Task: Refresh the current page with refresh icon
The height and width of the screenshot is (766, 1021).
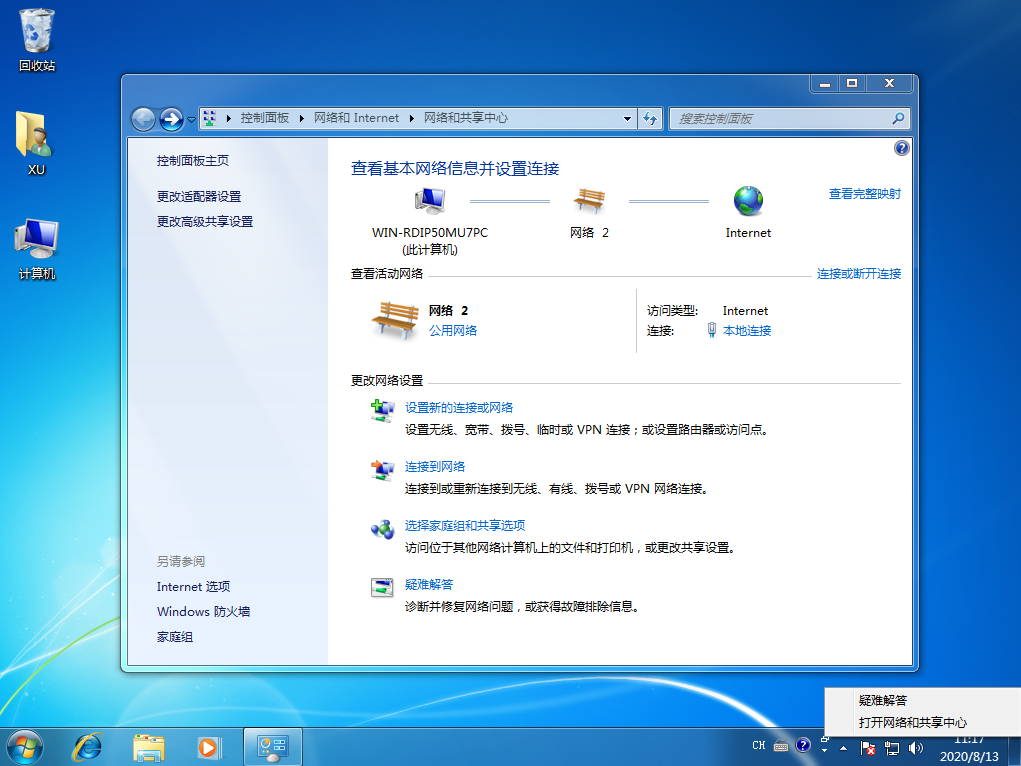Action: coord(650,118)
